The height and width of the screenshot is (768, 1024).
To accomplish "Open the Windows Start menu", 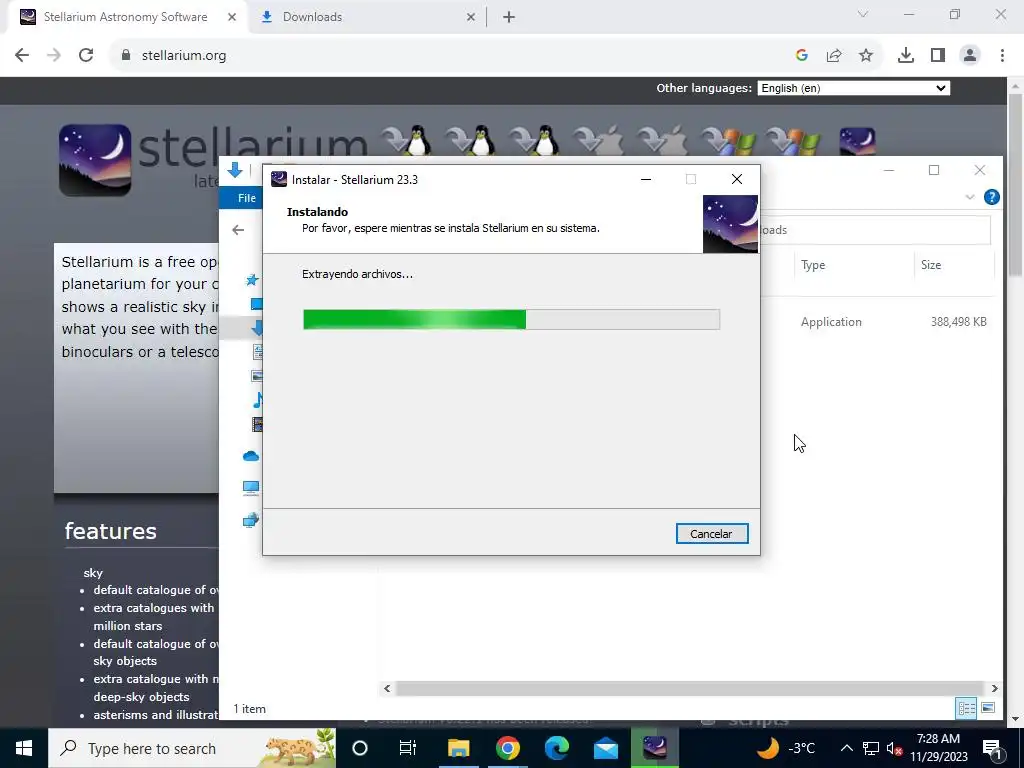I will (x=24, y=748).
